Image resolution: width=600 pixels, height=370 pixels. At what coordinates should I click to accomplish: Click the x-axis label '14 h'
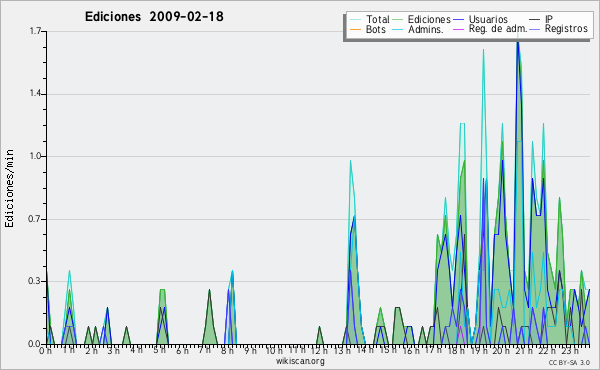pyautogui.click(x=365, y=350)
